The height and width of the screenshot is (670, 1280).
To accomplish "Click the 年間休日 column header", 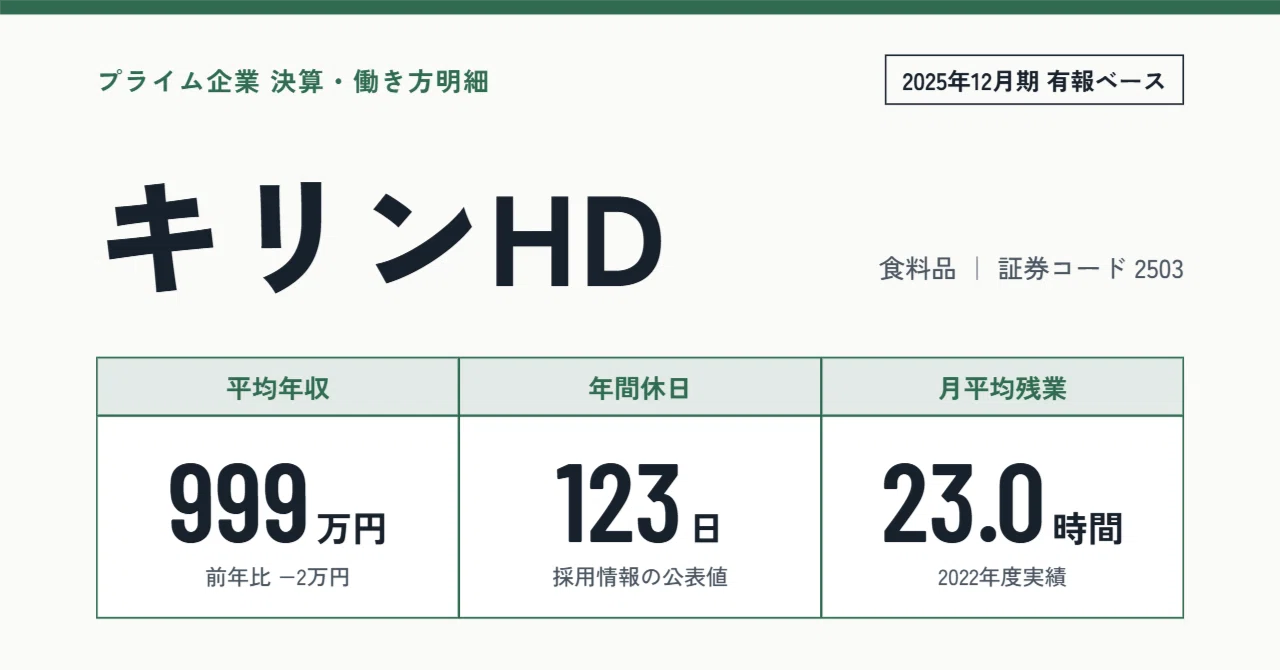I will pyautogui.click(x=640, y=388).
